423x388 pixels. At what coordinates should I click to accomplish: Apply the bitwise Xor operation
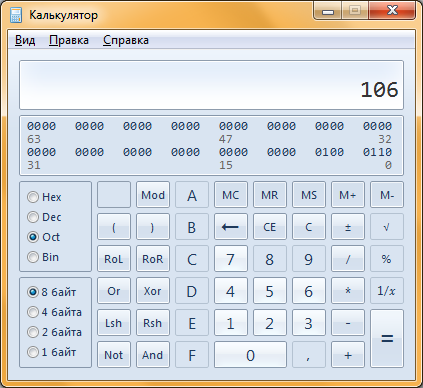click(153, 291)
